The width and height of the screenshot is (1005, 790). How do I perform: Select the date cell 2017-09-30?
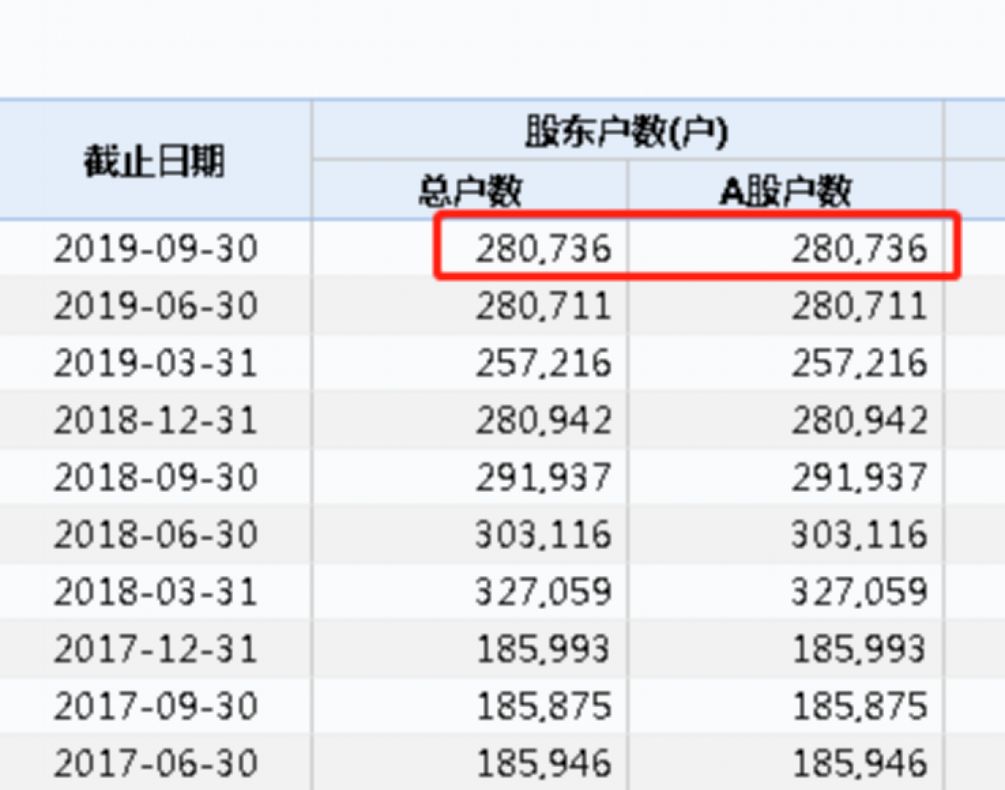coord(156,706)
